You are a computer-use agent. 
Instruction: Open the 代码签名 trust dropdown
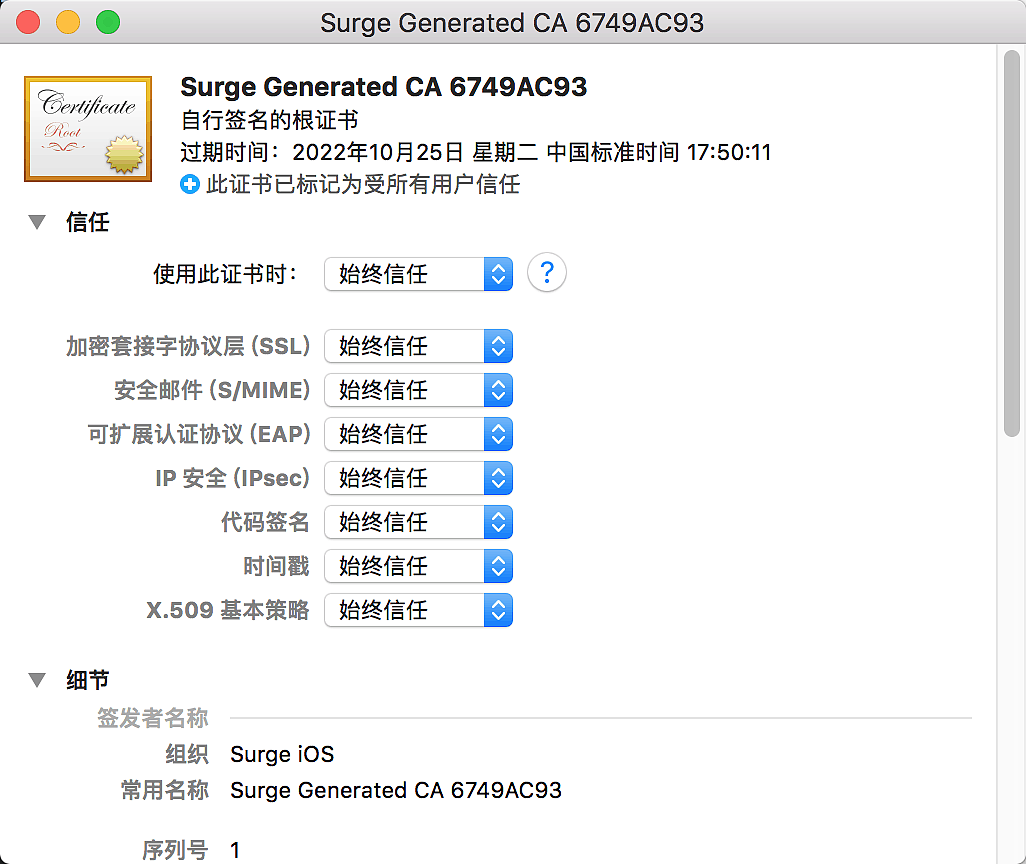pyautogui.click(x=418, y=522)
